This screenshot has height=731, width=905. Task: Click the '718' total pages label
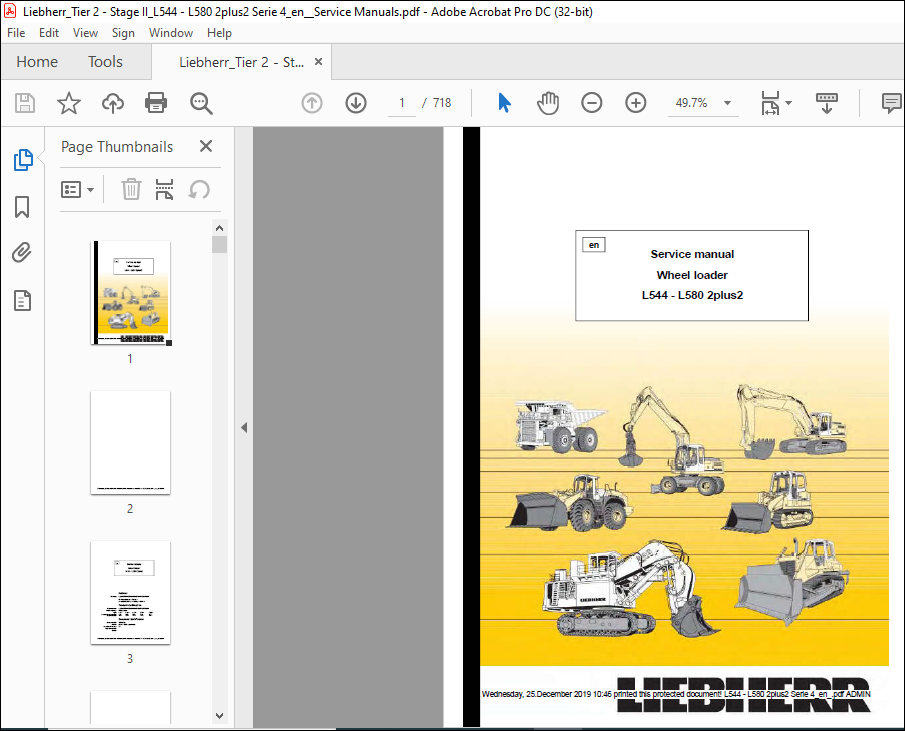(442, 103)
